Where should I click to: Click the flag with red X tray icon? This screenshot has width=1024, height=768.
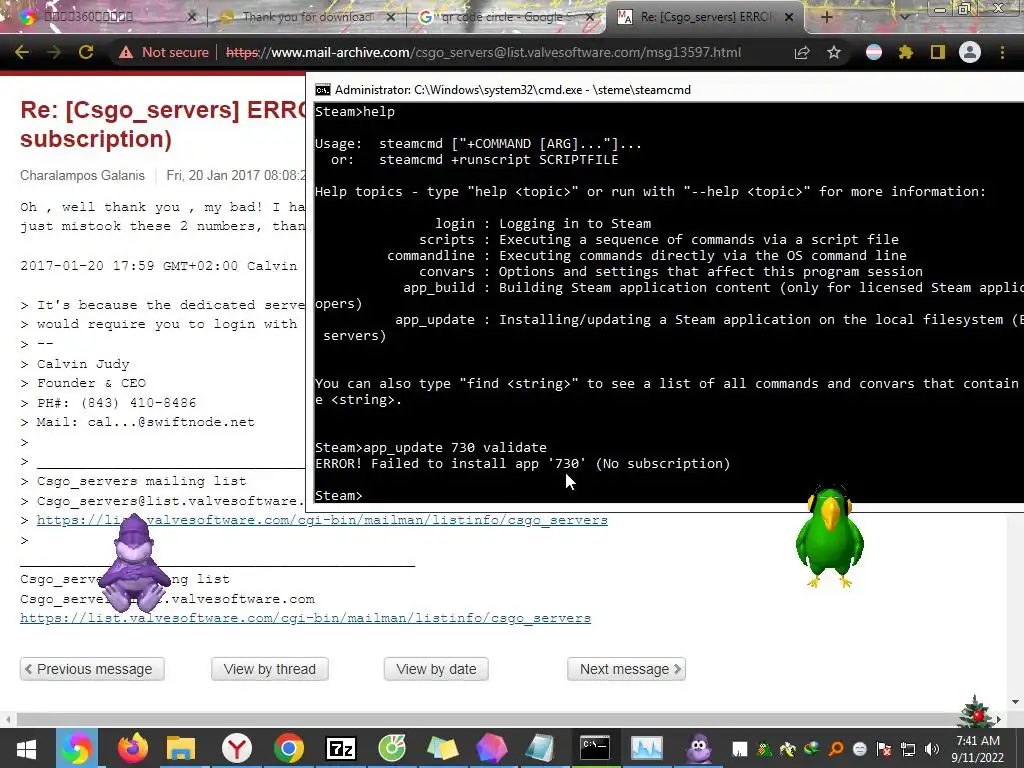[x=884, y=749]
